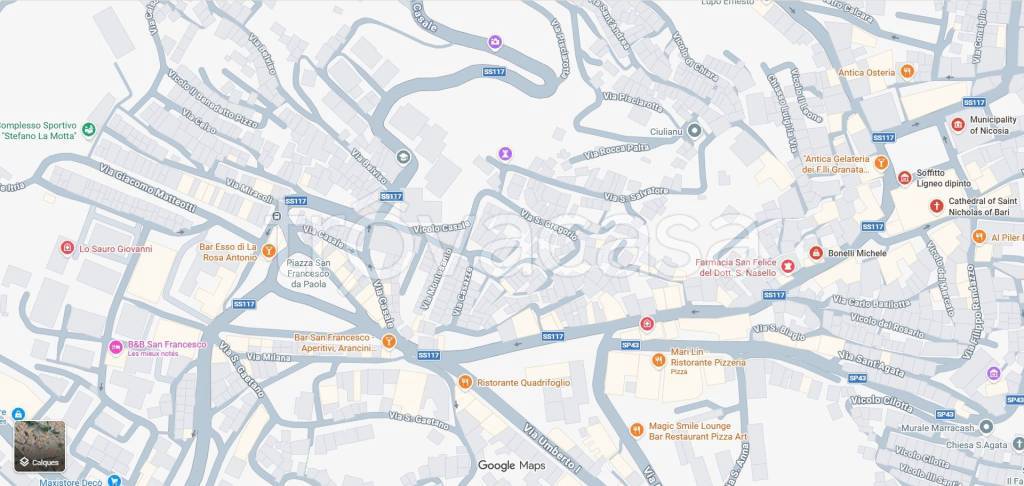Open the Bonelli Michele shopping marker
Viewport: 1024px width, 486px height.
coord(816,252)
